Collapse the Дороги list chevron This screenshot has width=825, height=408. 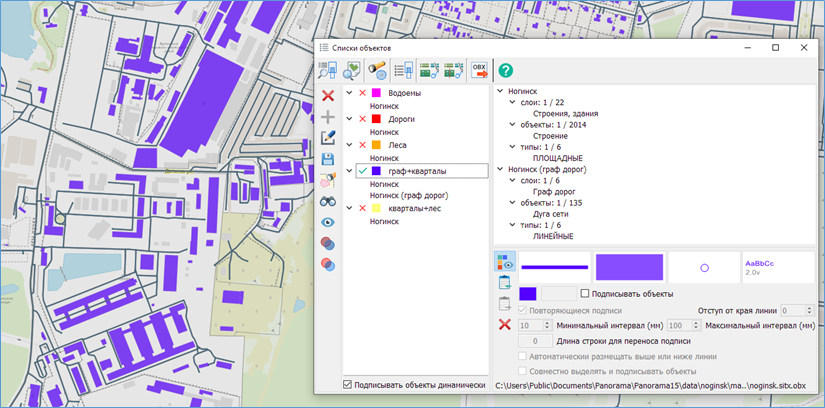pyautogui.click(x=349, y=119)
